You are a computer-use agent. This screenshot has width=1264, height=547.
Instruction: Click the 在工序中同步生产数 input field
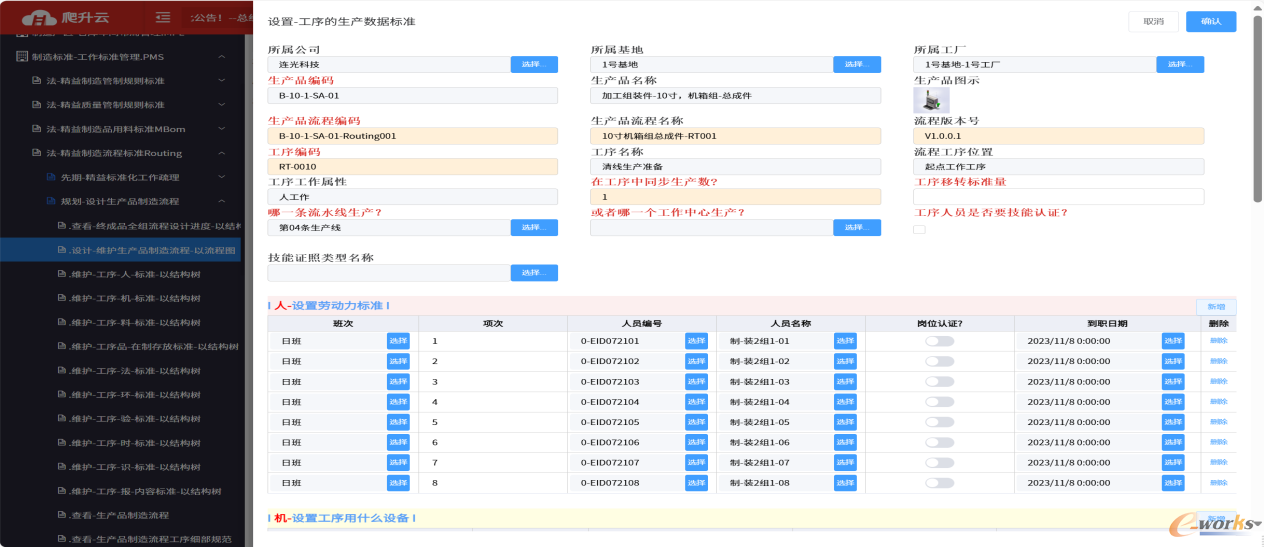coord(736,197)
